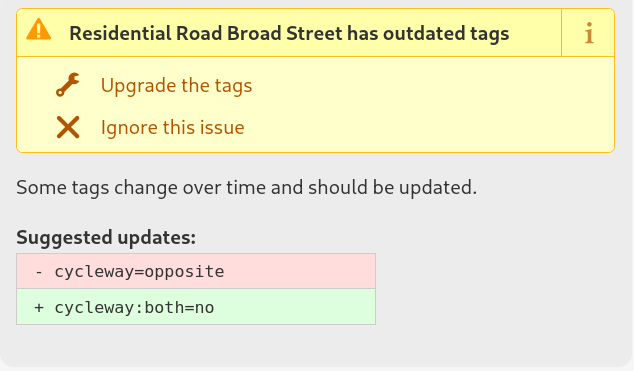Click the 'opposite' value in red row

click(x=184, y=272)
